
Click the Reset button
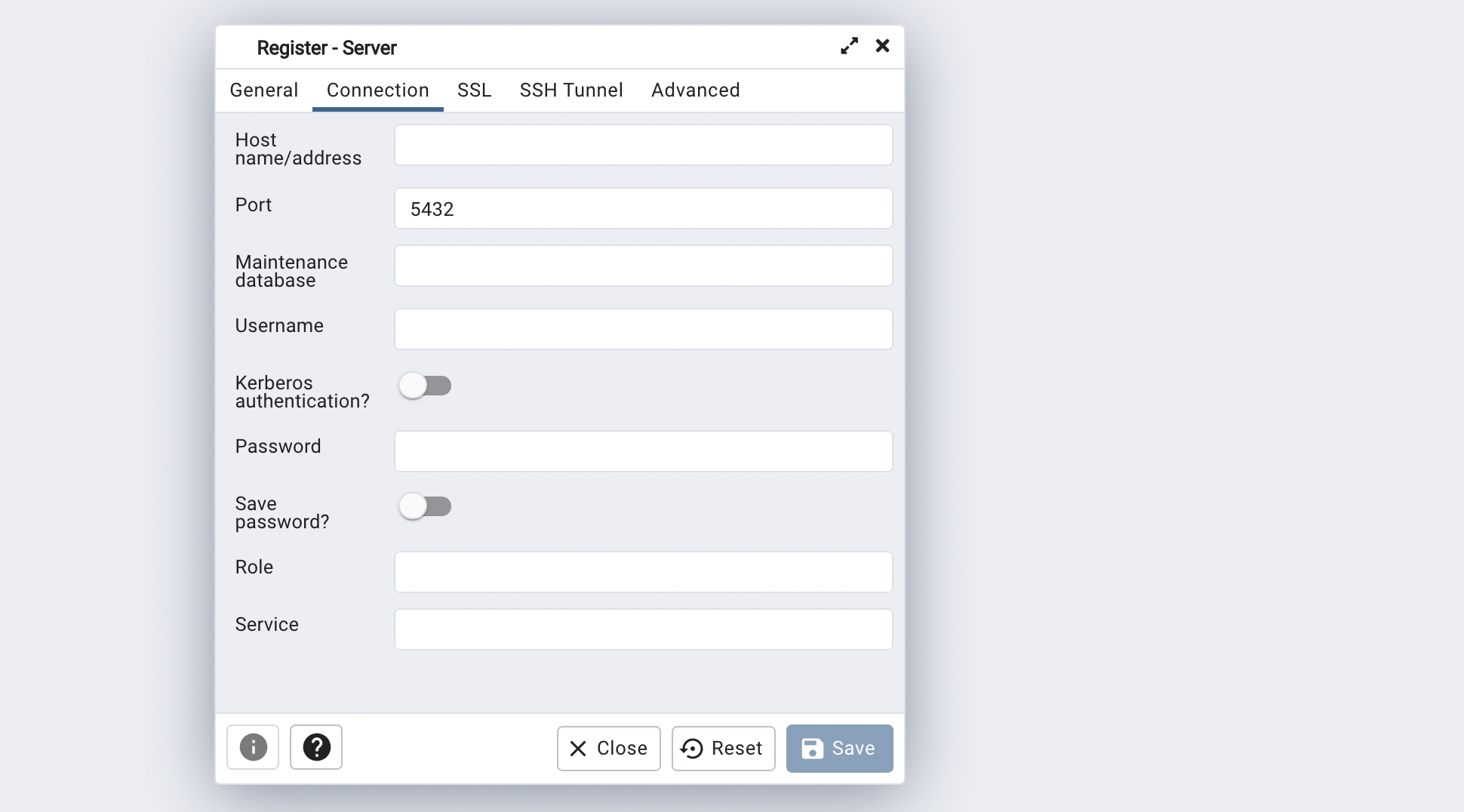coord(723,749)
